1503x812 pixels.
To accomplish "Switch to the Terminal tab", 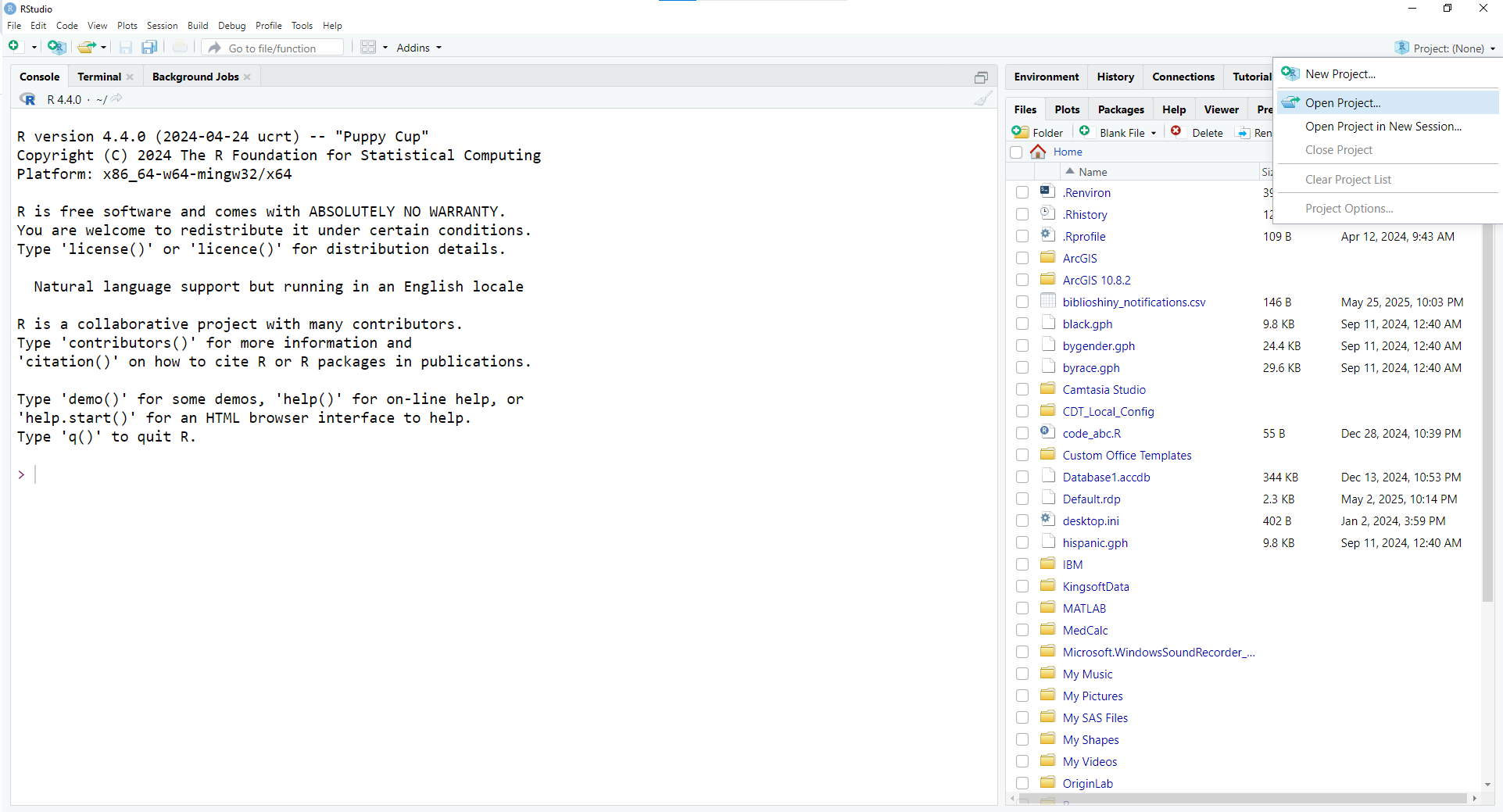I will 99,77.
